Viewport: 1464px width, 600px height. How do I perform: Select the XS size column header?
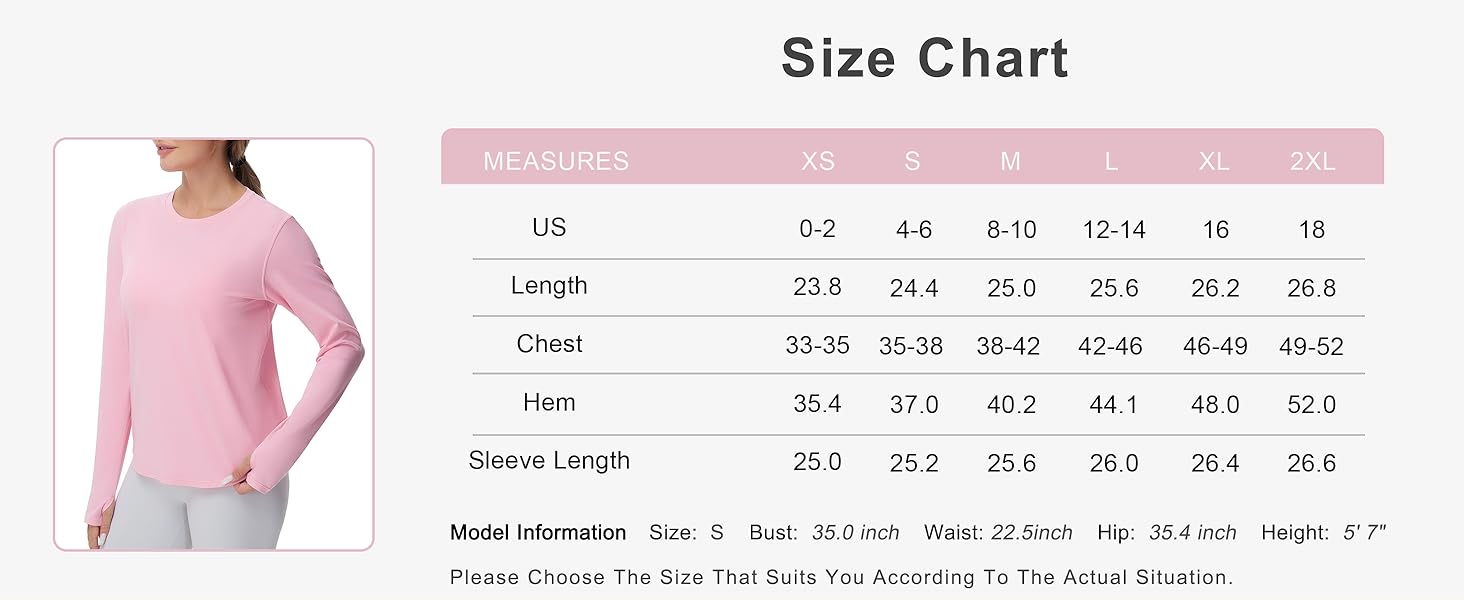tap(817, 161)
